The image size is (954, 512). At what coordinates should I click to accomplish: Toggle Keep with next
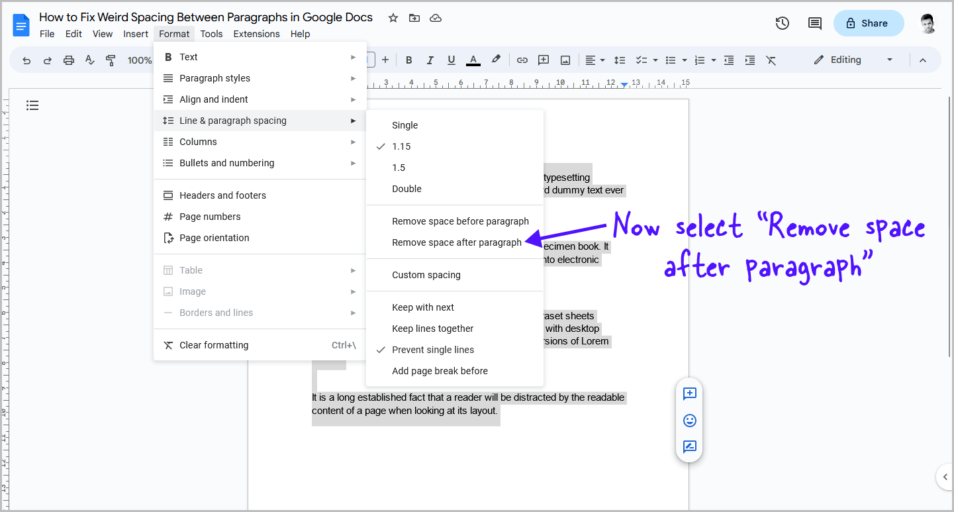454,307
